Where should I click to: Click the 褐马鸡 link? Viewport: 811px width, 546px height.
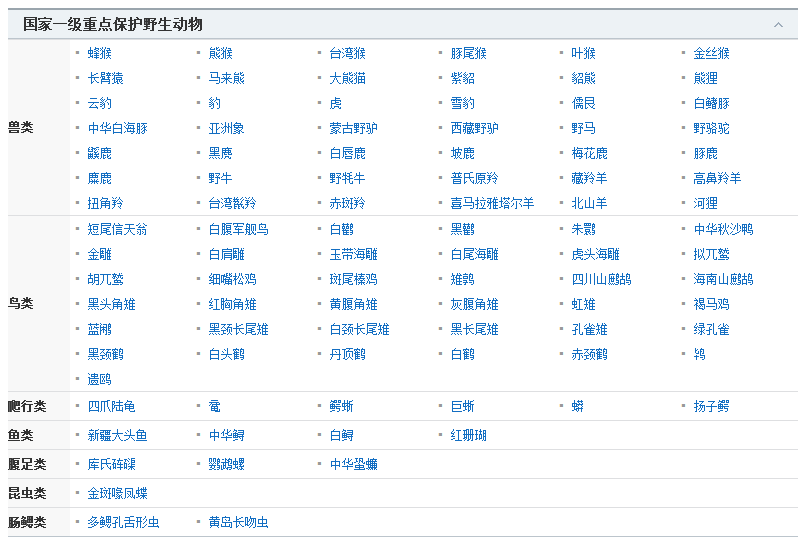[711, 305]
